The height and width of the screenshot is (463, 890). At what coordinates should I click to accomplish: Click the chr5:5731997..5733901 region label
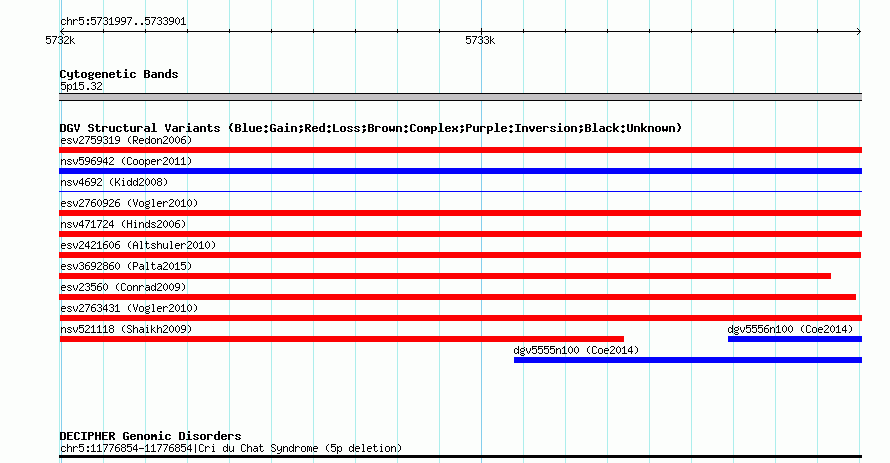pos(123,22)
